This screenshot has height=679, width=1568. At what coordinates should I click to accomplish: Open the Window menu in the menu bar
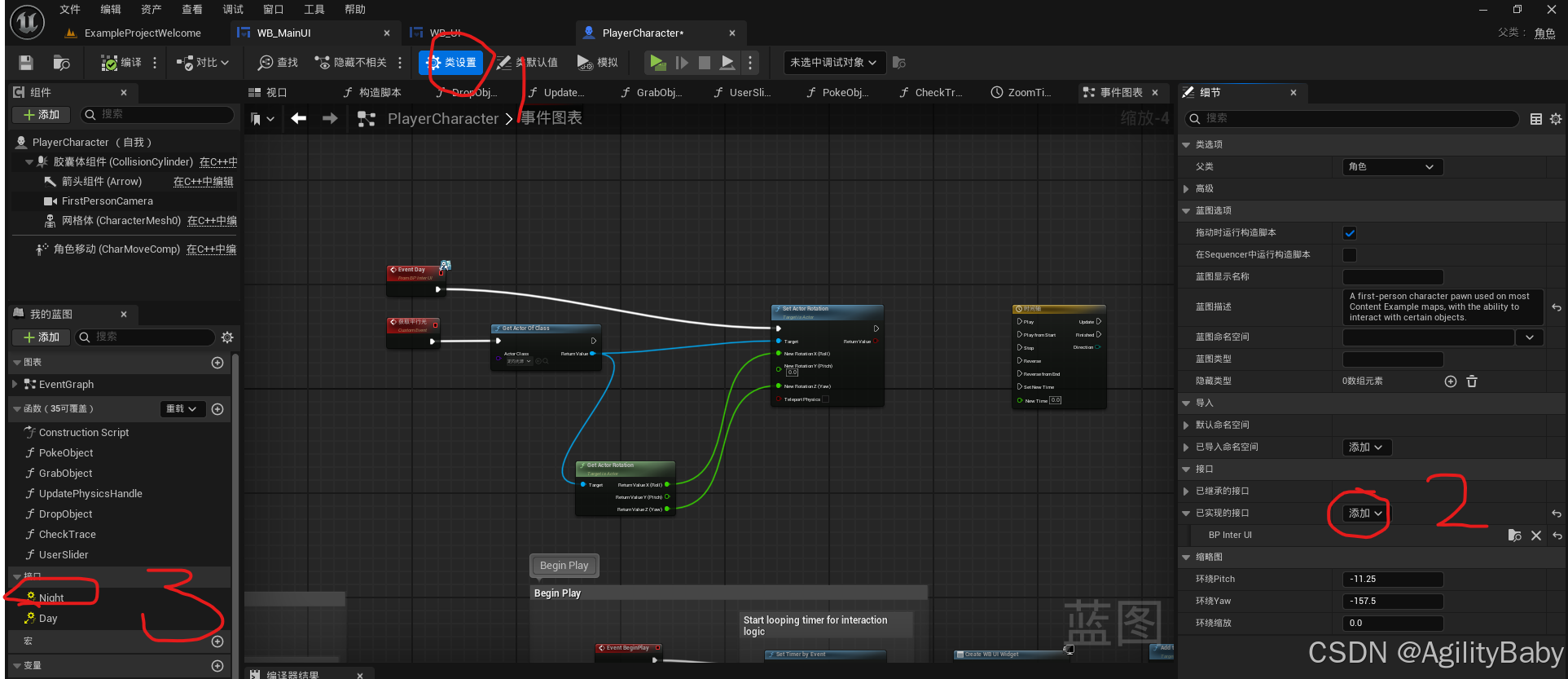(273, 10)
